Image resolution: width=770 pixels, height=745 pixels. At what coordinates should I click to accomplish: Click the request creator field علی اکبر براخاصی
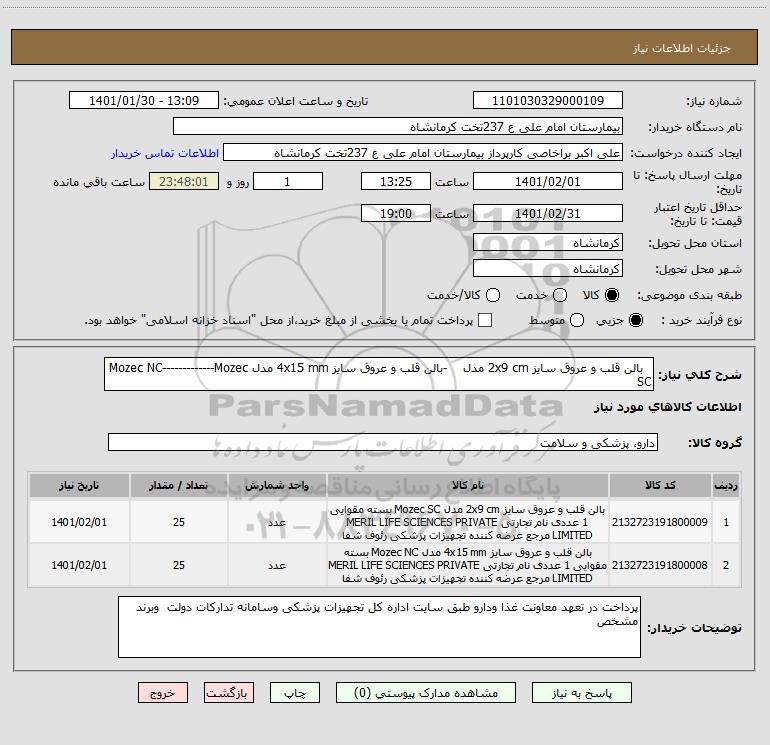[x=423, y=152]
